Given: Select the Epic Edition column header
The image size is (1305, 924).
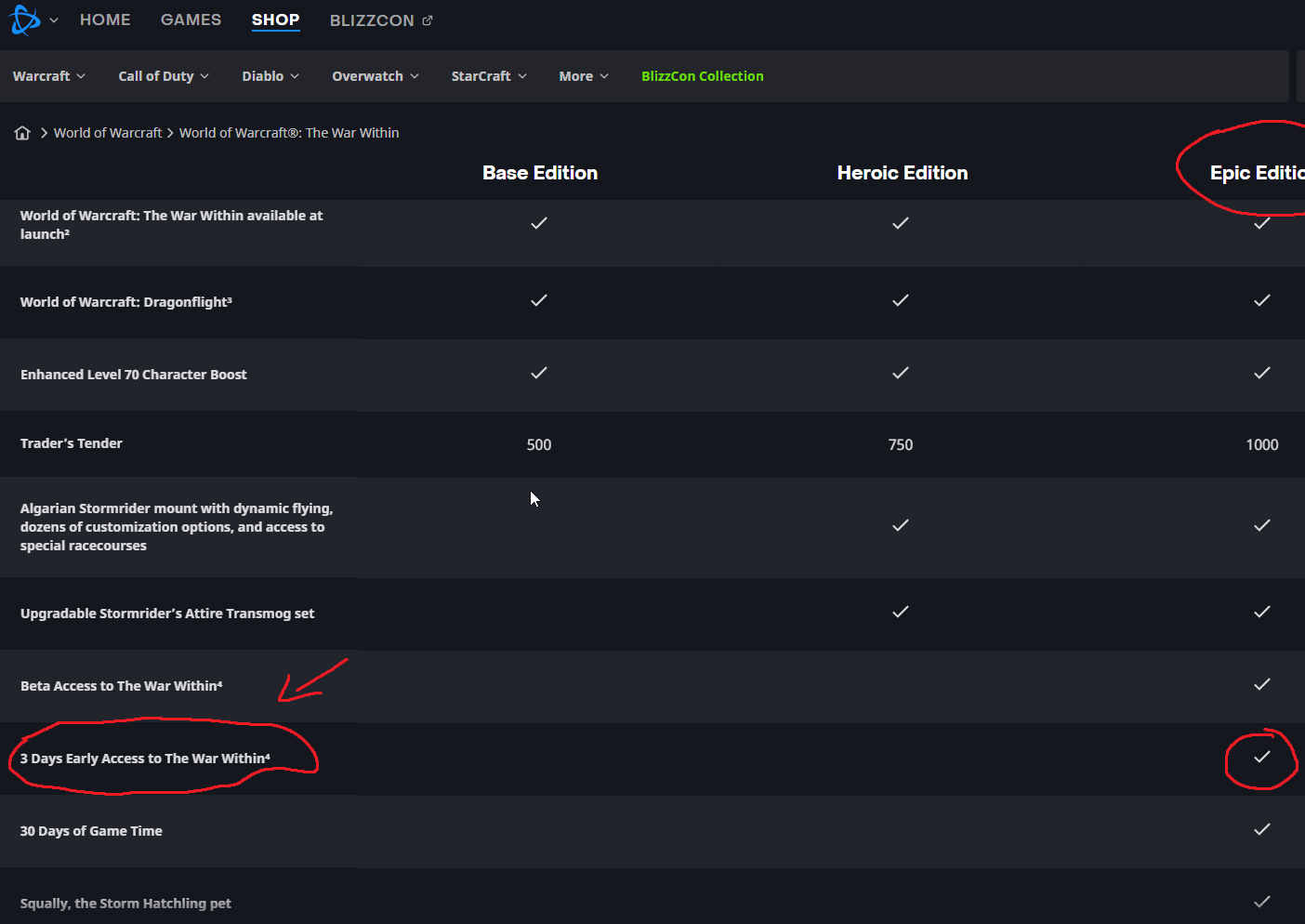Looking at the screenshot, I should coord(1257,173).
